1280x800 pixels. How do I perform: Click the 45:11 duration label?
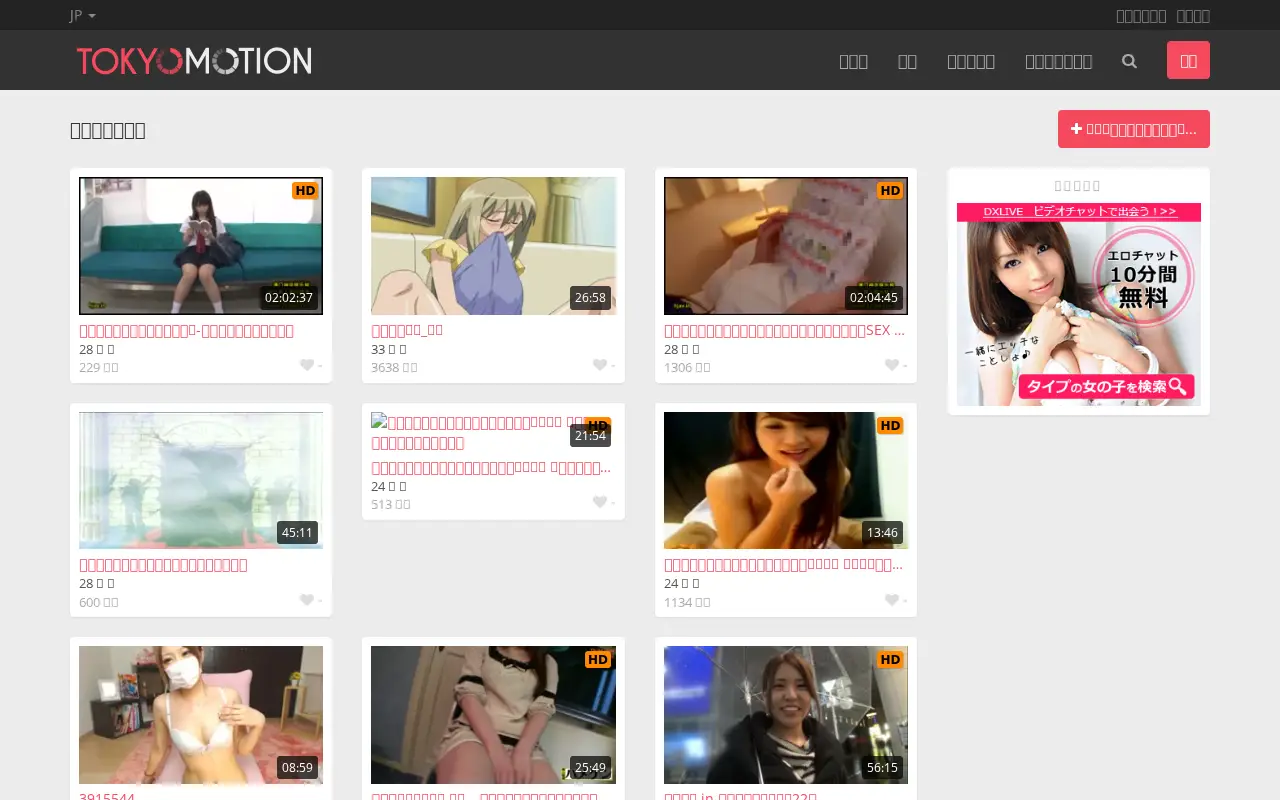(297, 532)
